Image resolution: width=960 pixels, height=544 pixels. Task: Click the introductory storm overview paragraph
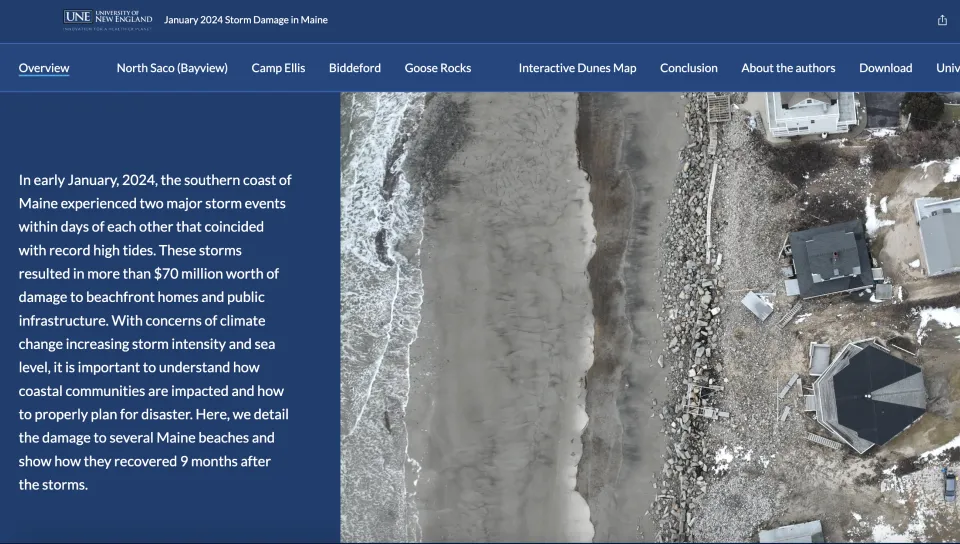[155, 332]
